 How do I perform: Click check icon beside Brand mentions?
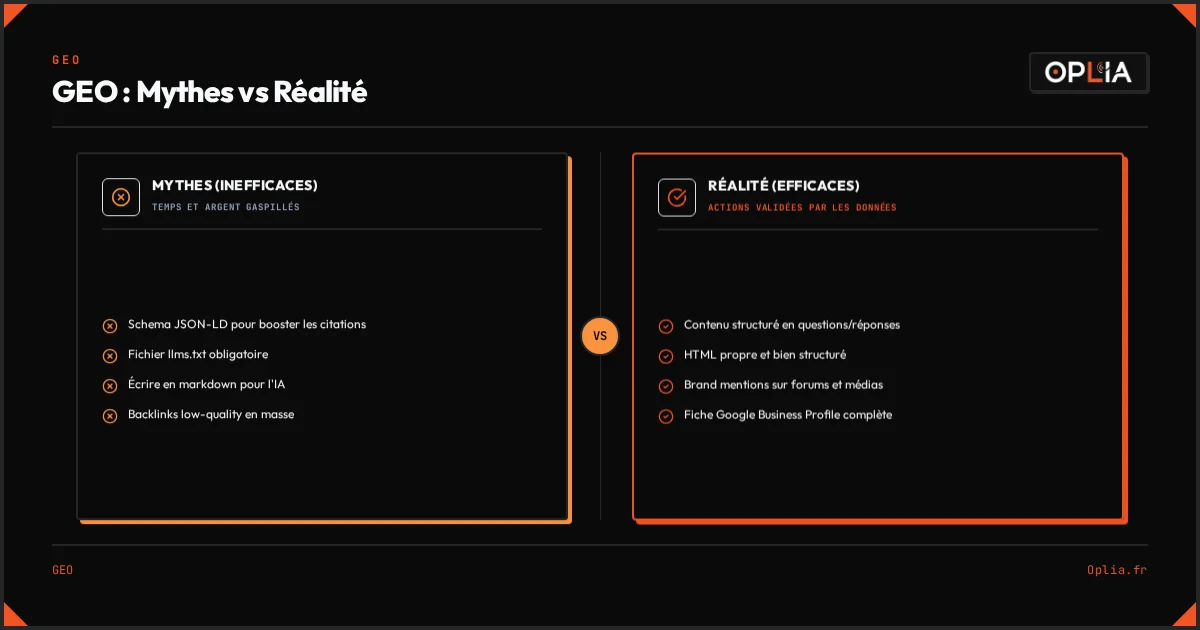point(666,386)
